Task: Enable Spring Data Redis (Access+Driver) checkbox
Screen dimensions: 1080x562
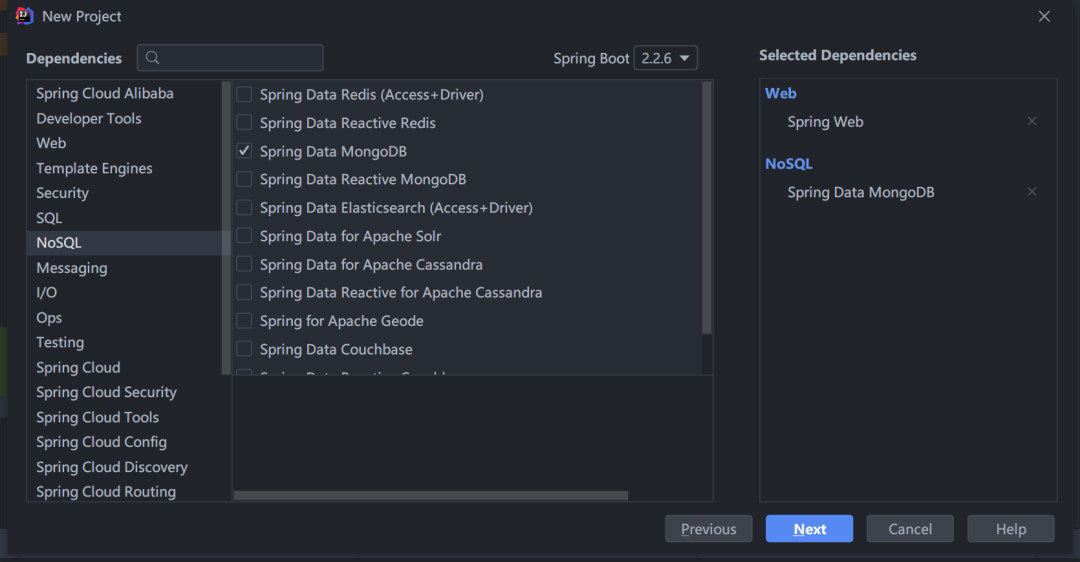Action: [244, 95]
